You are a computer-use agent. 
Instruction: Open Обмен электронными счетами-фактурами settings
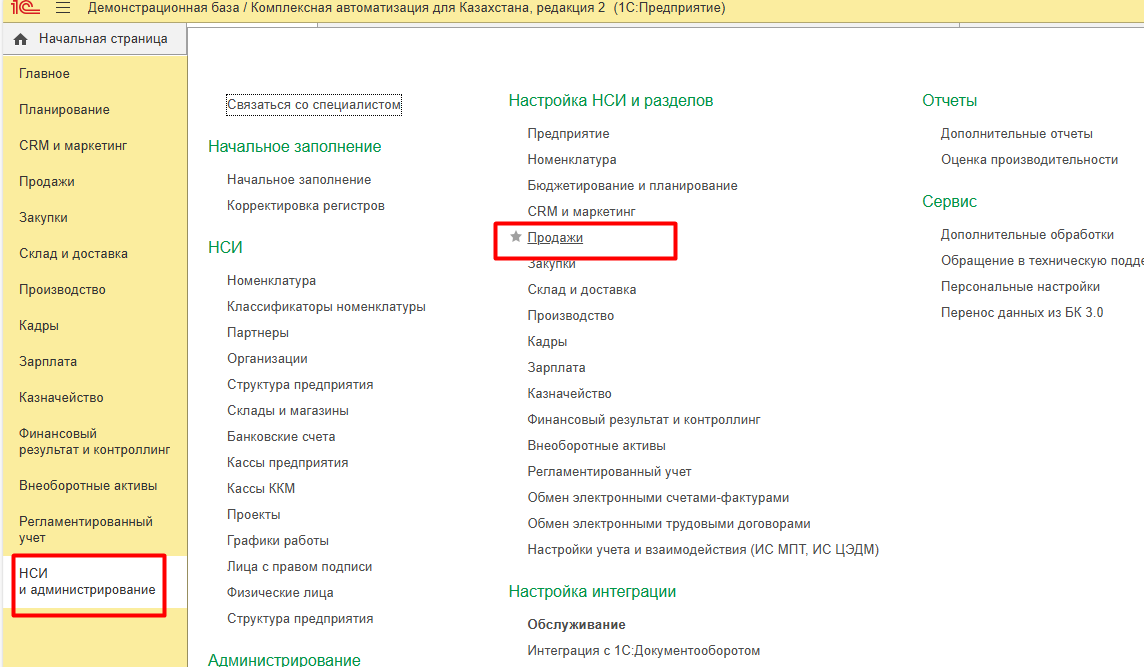point(658,498)
